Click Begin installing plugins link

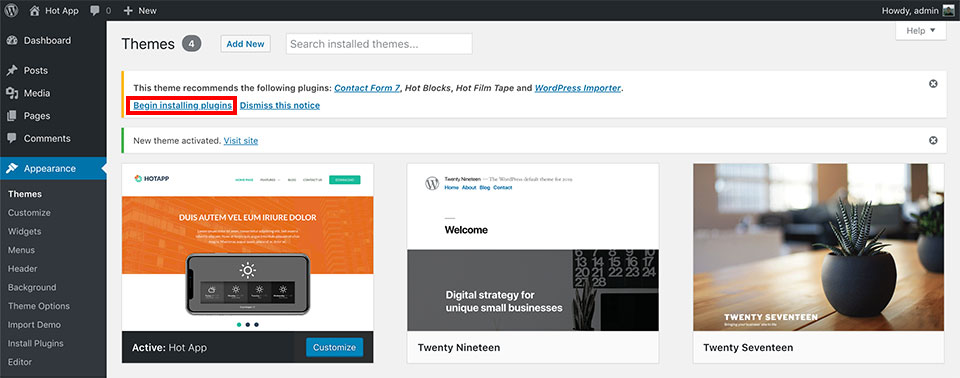pyautogui.click(x=182, y=105)
